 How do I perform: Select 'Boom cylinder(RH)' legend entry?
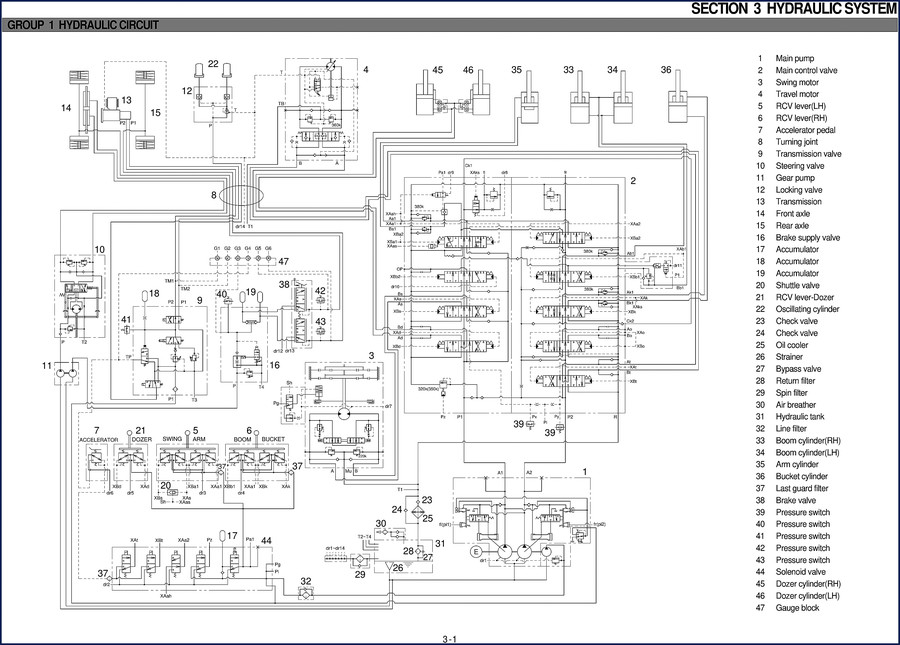click(x=808, y=441)
